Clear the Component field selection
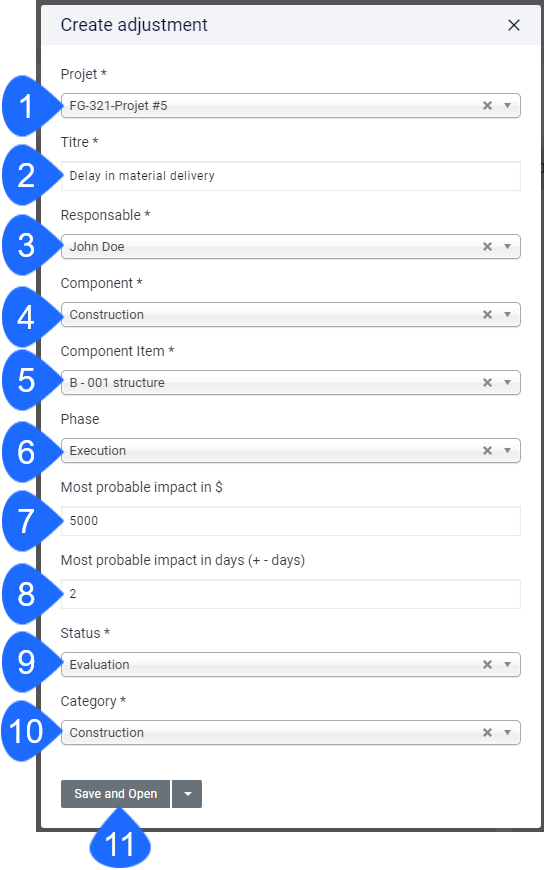Screen dimensions: 544x870 487,315
